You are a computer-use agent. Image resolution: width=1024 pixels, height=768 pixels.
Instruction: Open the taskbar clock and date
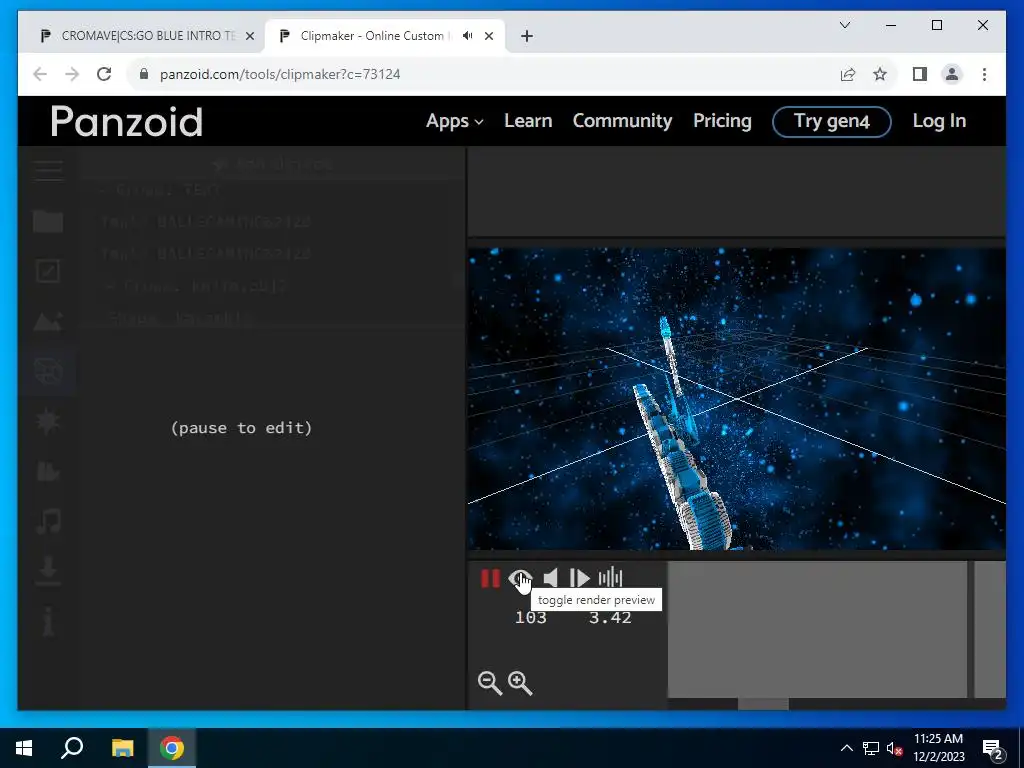pos(938,748)
